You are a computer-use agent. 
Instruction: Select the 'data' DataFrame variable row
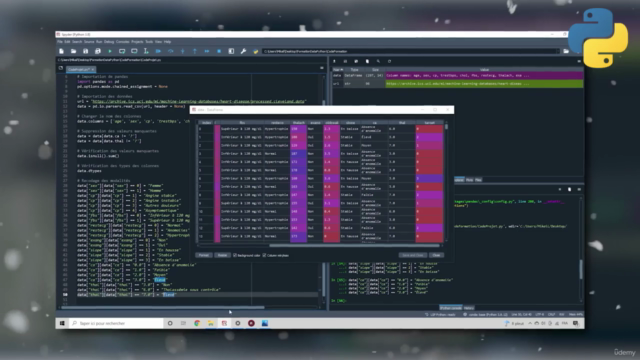click(457, 76)
